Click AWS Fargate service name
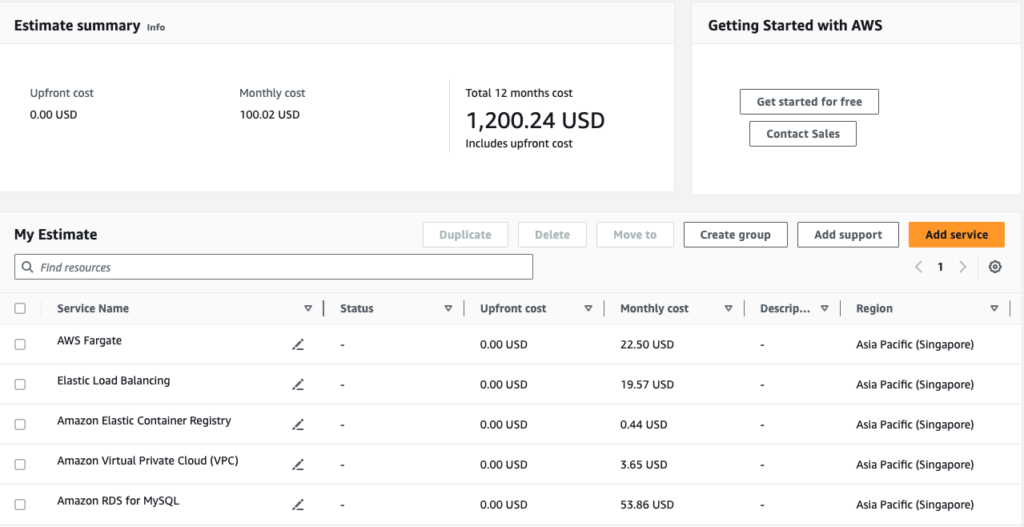 coord(89,340)
